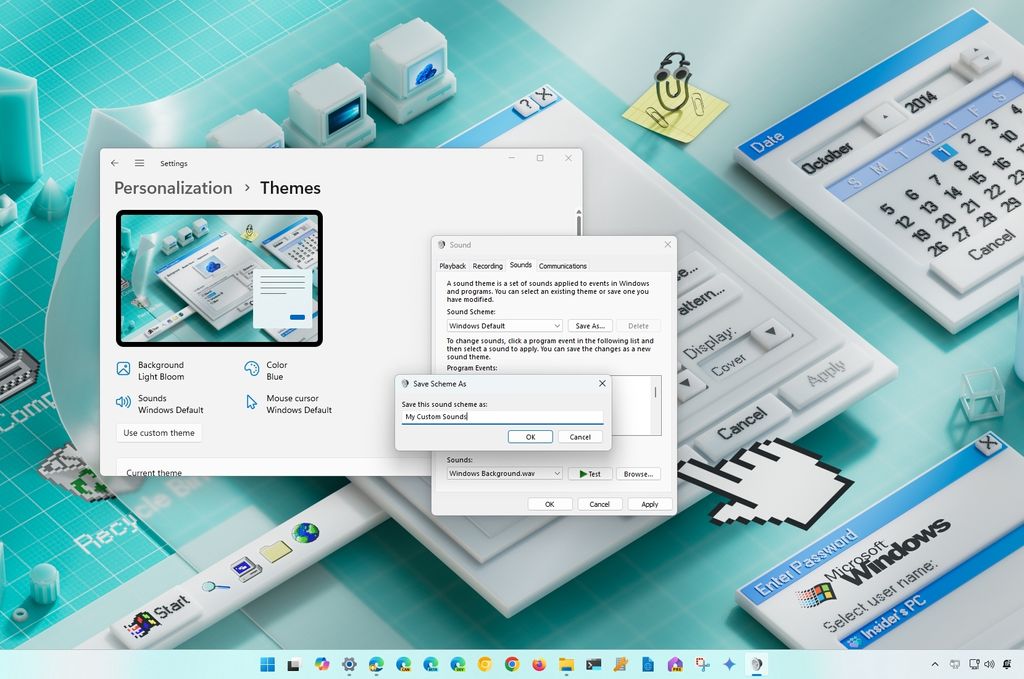
Task: Open the volume mixer in the system tray
Action: coord(990,664)
